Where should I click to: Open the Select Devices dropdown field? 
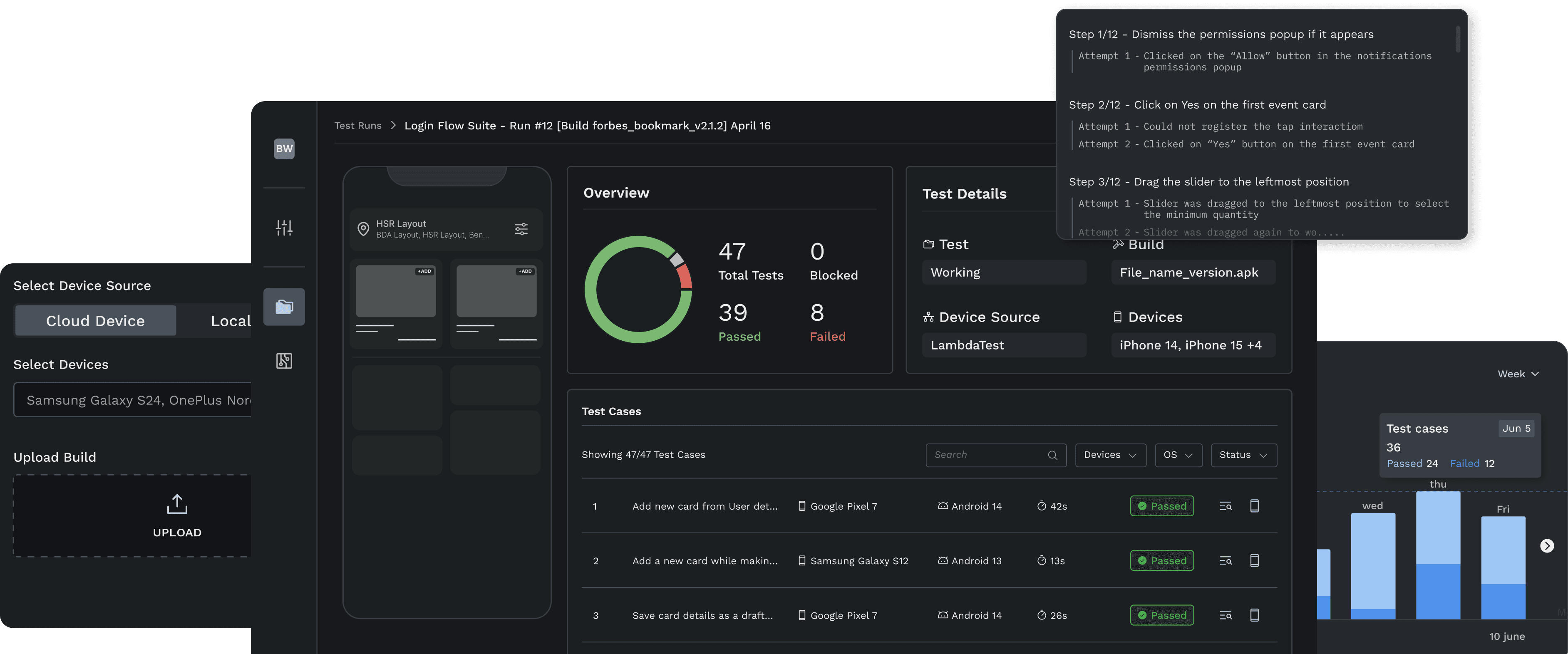tap(133, 400)
